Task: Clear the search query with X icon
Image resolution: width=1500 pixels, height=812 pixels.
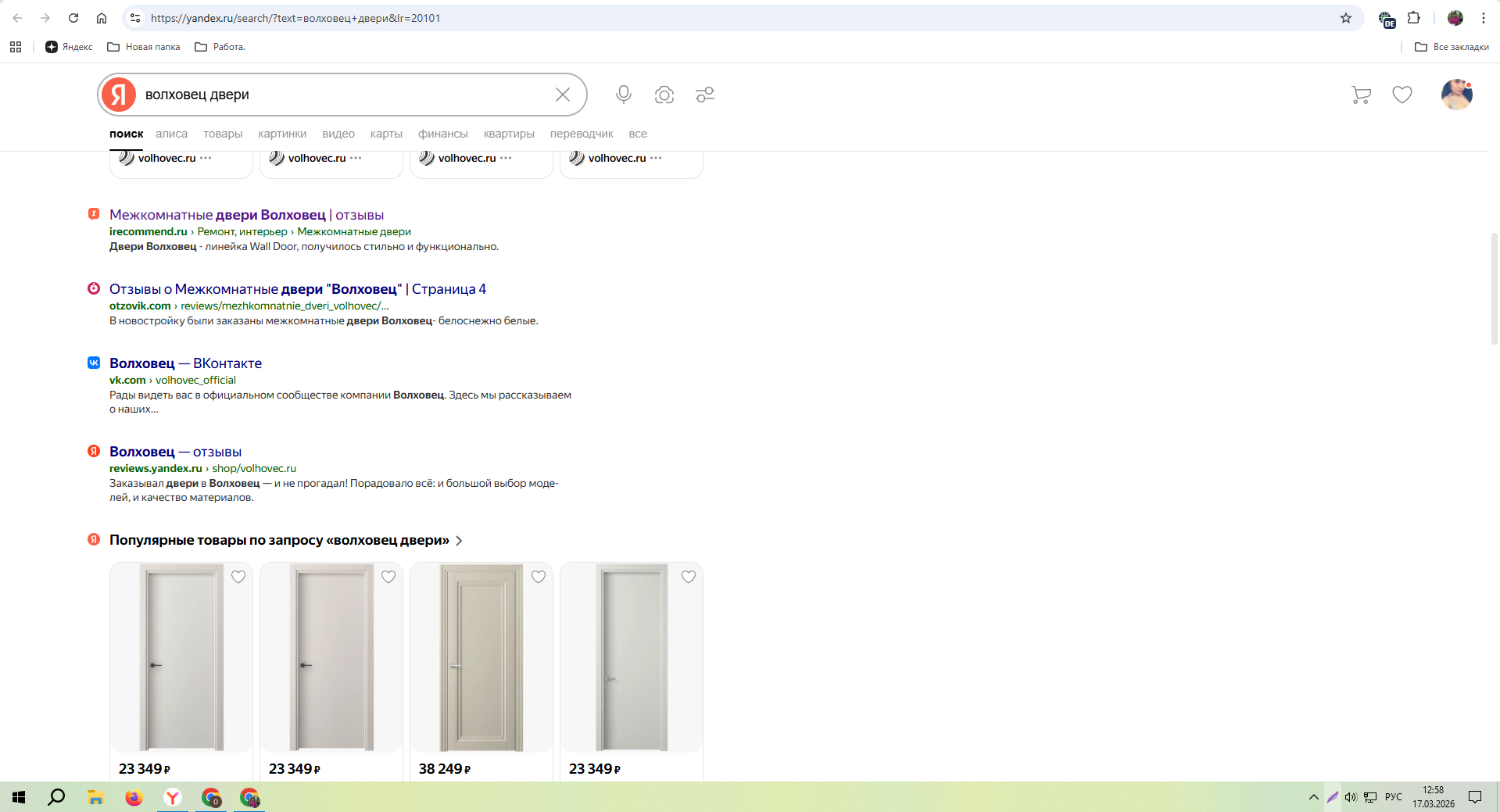Action: tap(562, 95)
